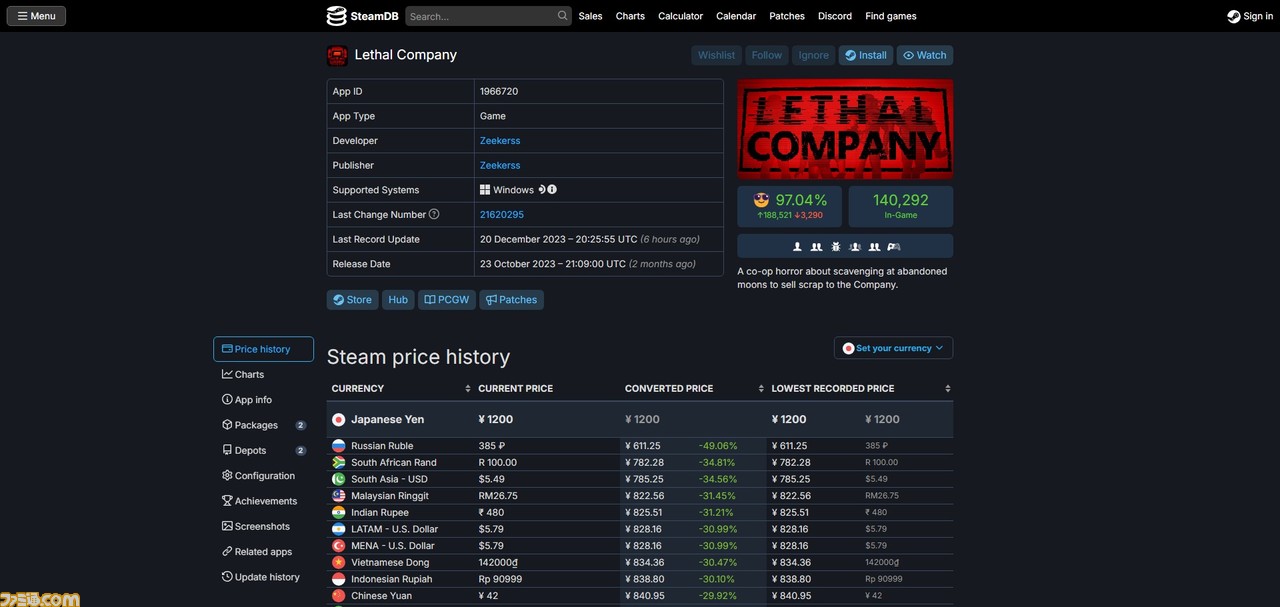Screen dimensions: 1280x607
Task: Sort table by Converted Price column
Action: [694, 388]
